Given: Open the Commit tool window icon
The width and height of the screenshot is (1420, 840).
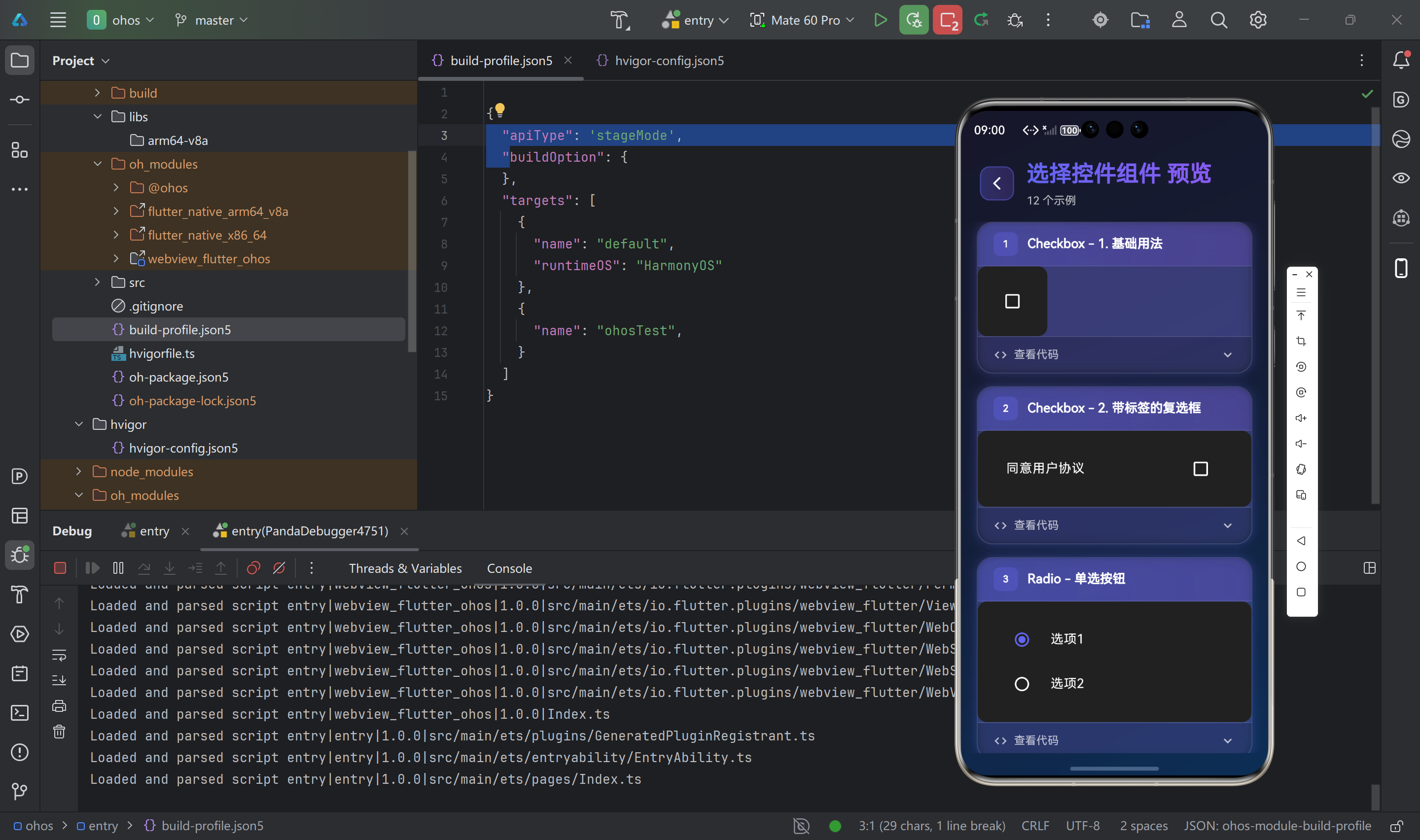Looking at the screenshot, I should (20, 100).
